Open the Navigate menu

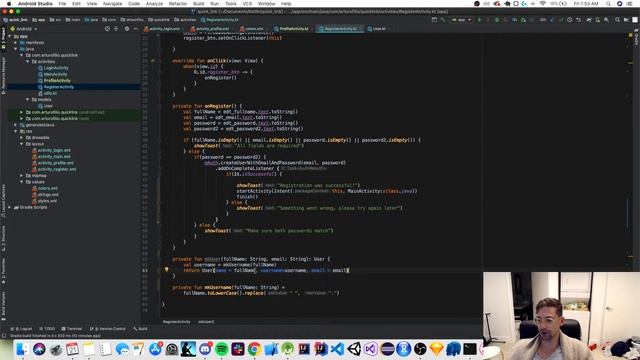[112, 3]
